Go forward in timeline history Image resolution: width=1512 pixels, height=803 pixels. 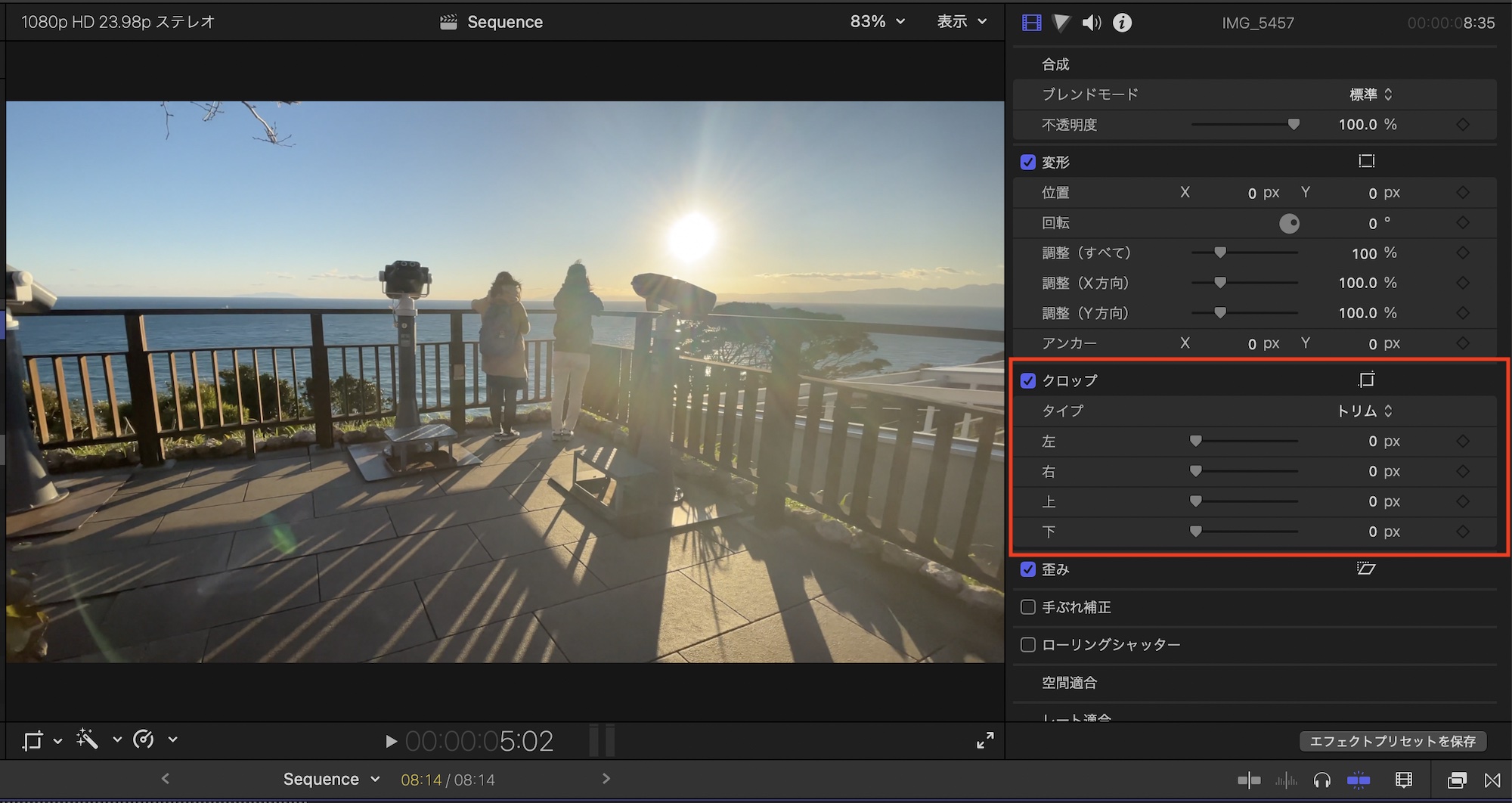606,779
